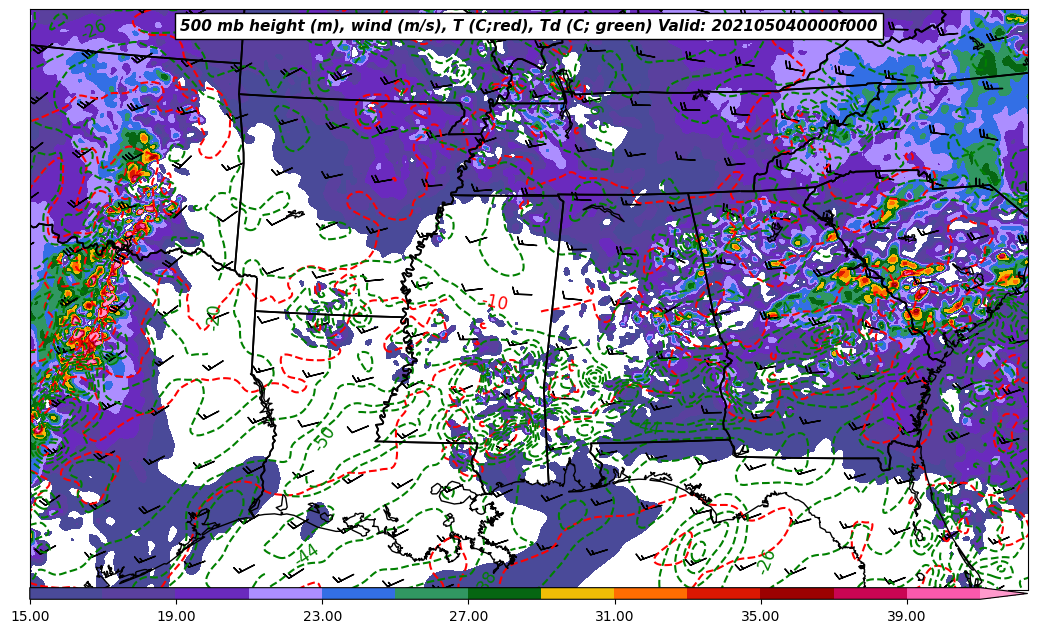
Task: Click the red -10 temperature contour label
Action: (x=495, y=303)
